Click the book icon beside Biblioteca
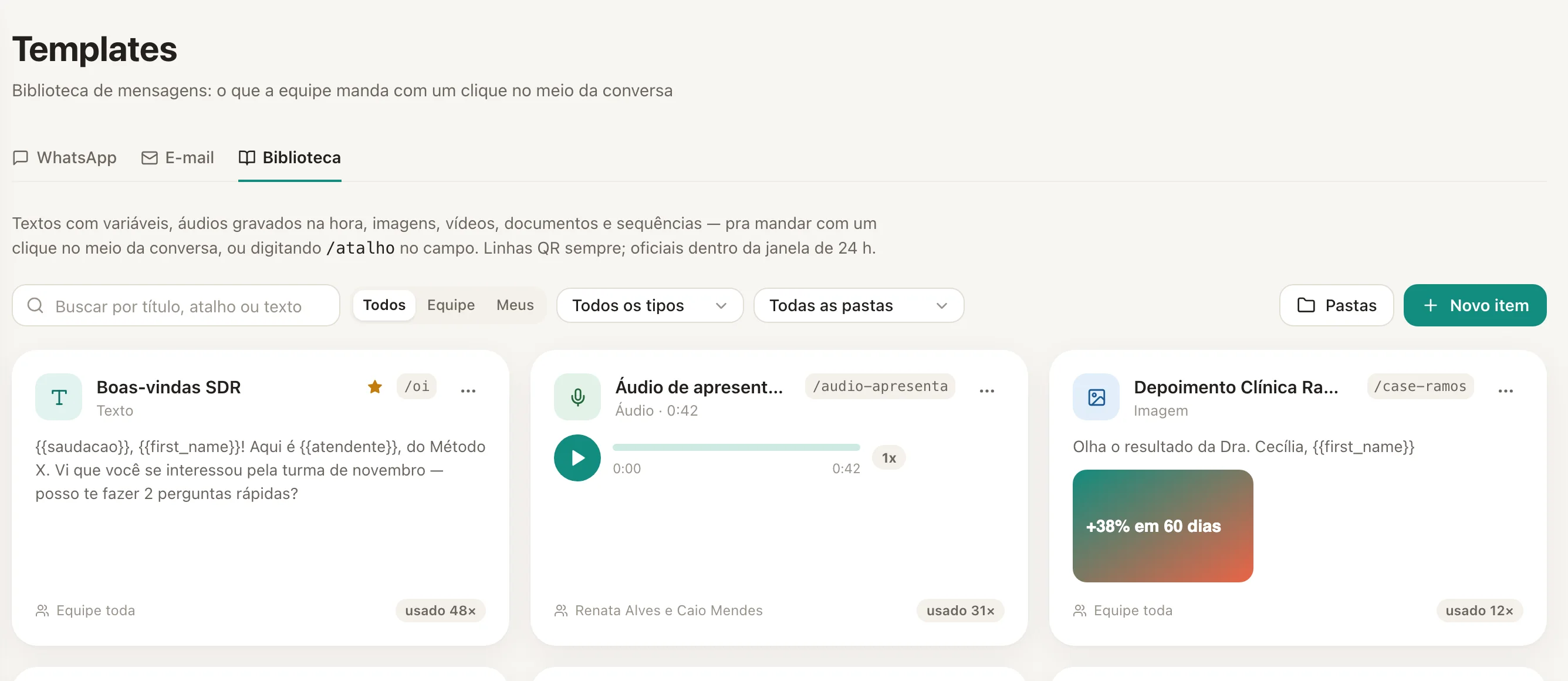The image size is (1568, 681). pyautogui.click(x=246, y=158)
